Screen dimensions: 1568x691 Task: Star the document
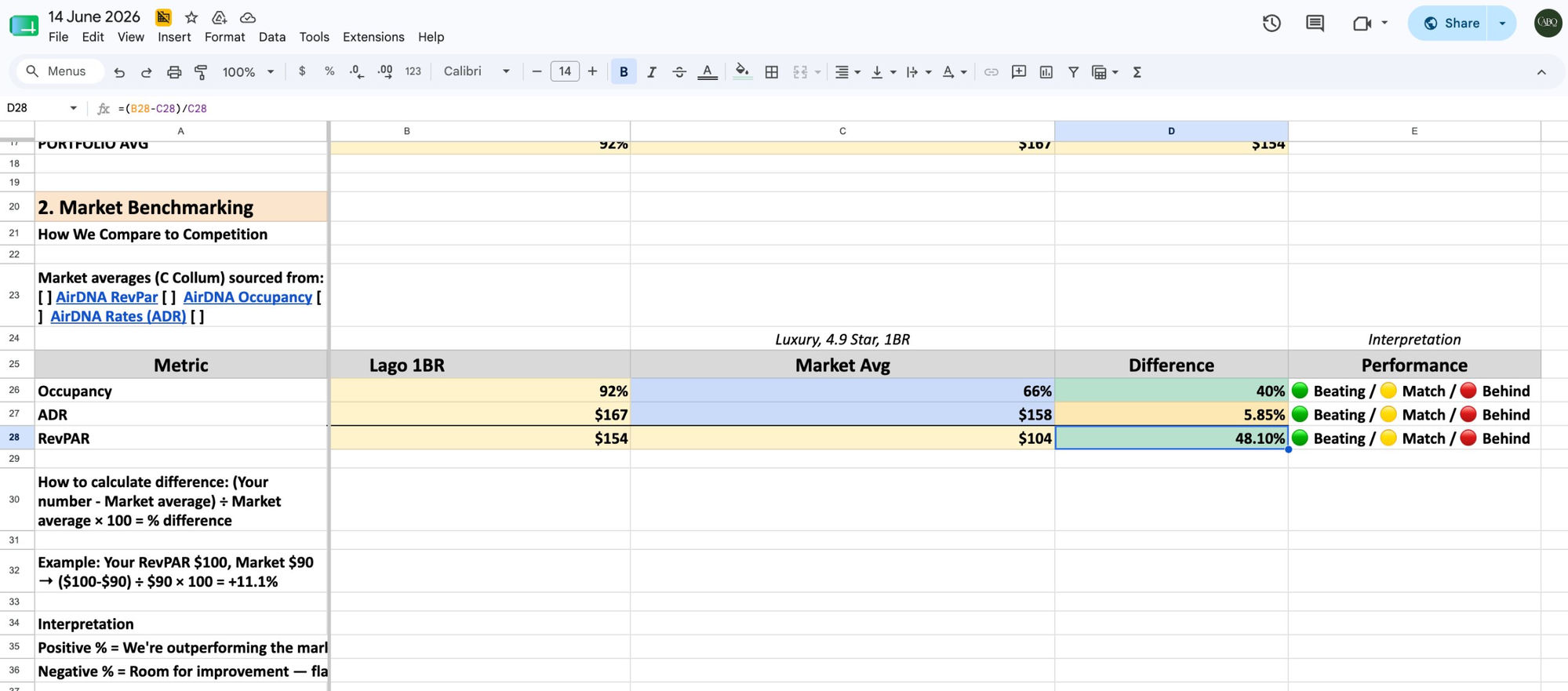coord(191,16)
